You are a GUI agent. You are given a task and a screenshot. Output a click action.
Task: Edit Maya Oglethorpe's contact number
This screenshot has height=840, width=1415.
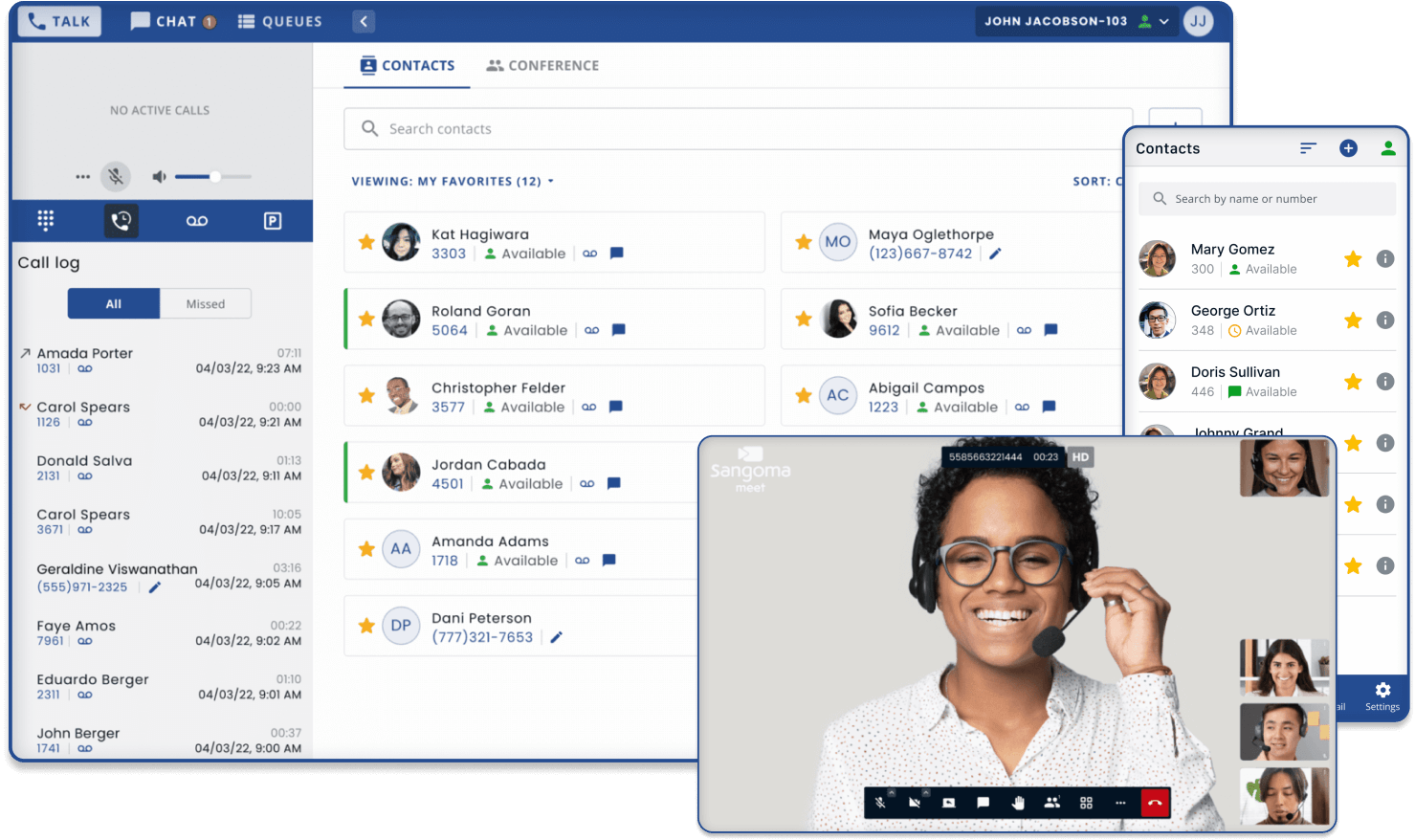click(x=995, y=254)
